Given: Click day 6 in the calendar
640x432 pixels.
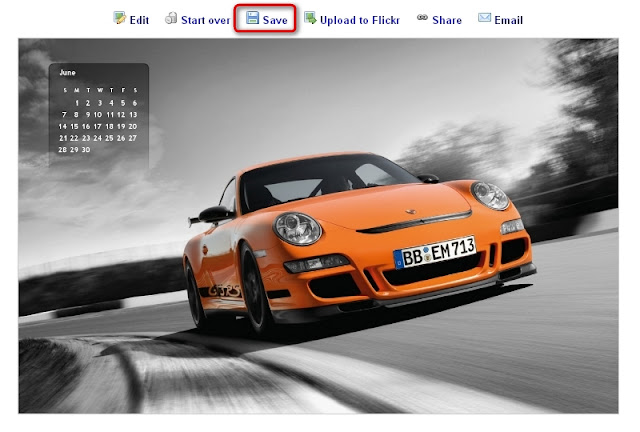Looking at the screenshot, I should pos(135,103).
